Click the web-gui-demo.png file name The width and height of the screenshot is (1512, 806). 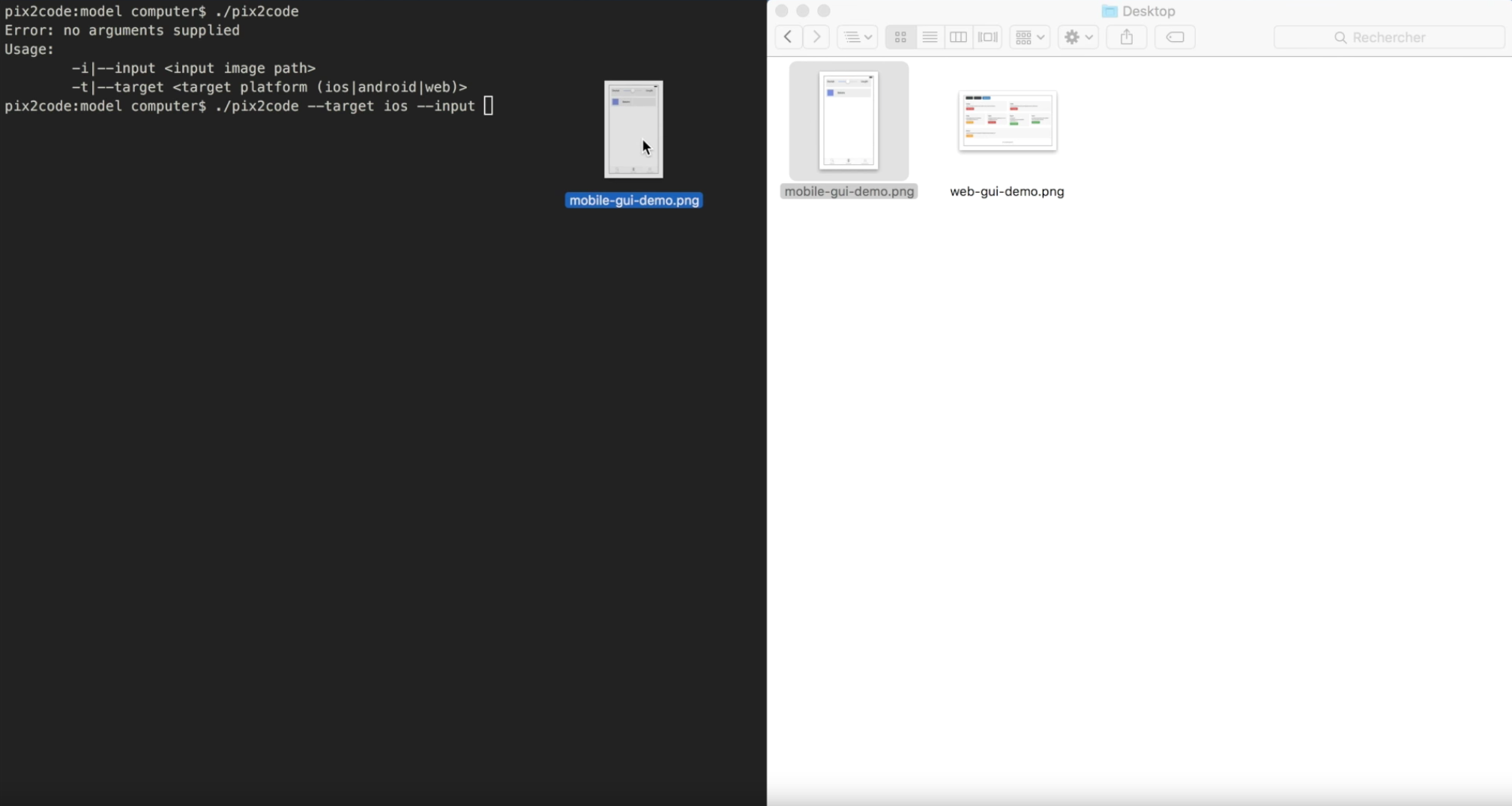(1007, 191)
